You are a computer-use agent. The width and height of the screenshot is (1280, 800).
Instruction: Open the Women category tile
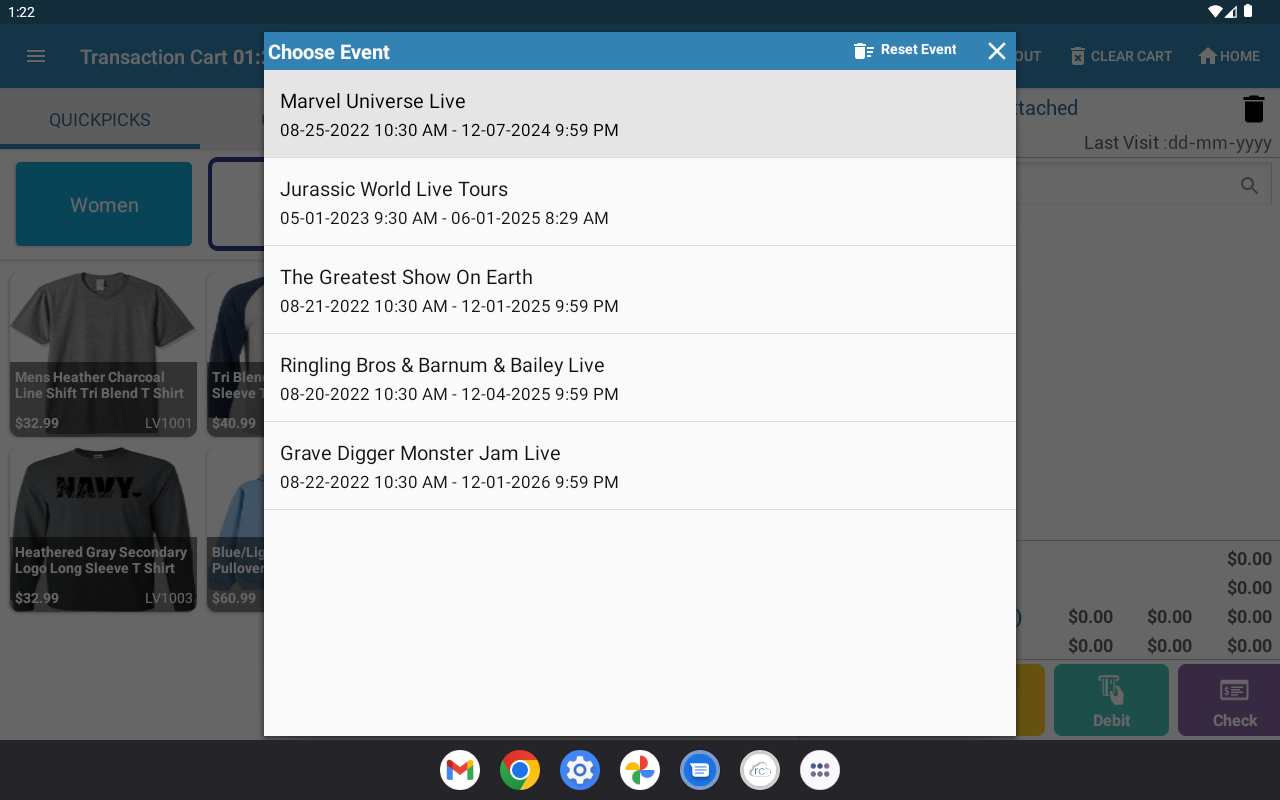click(x=104, y=204)
